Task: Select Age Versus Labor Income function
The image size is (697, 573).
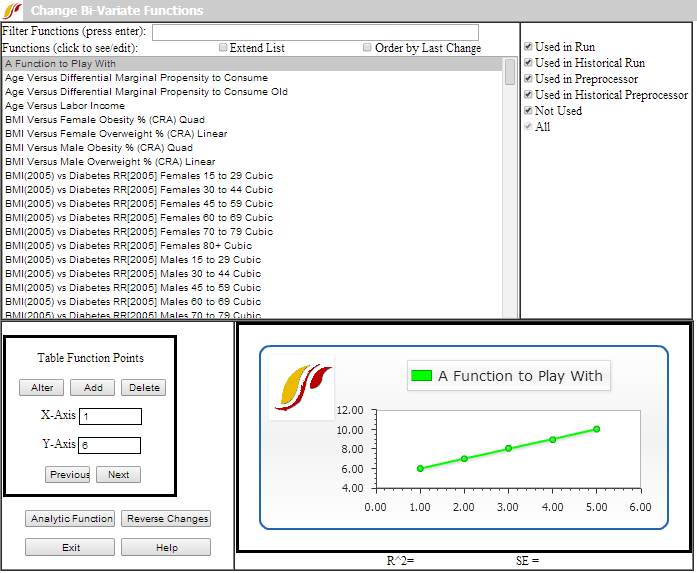Action: [x=65, y=105]
